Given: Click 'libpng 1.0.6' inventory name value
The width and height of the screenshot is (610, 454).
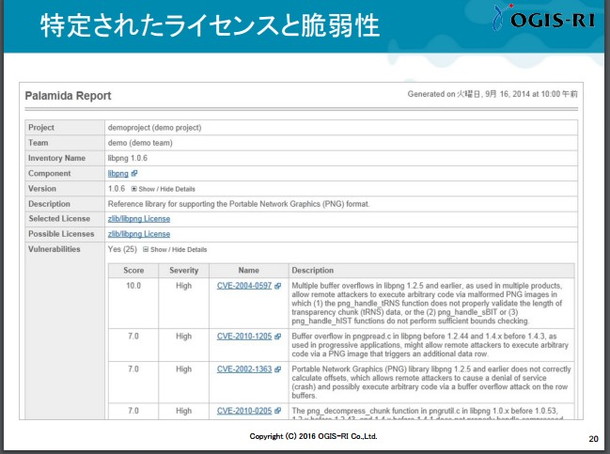Looking at the screenshot, I should pyautogui.click(x=128, y=158).
